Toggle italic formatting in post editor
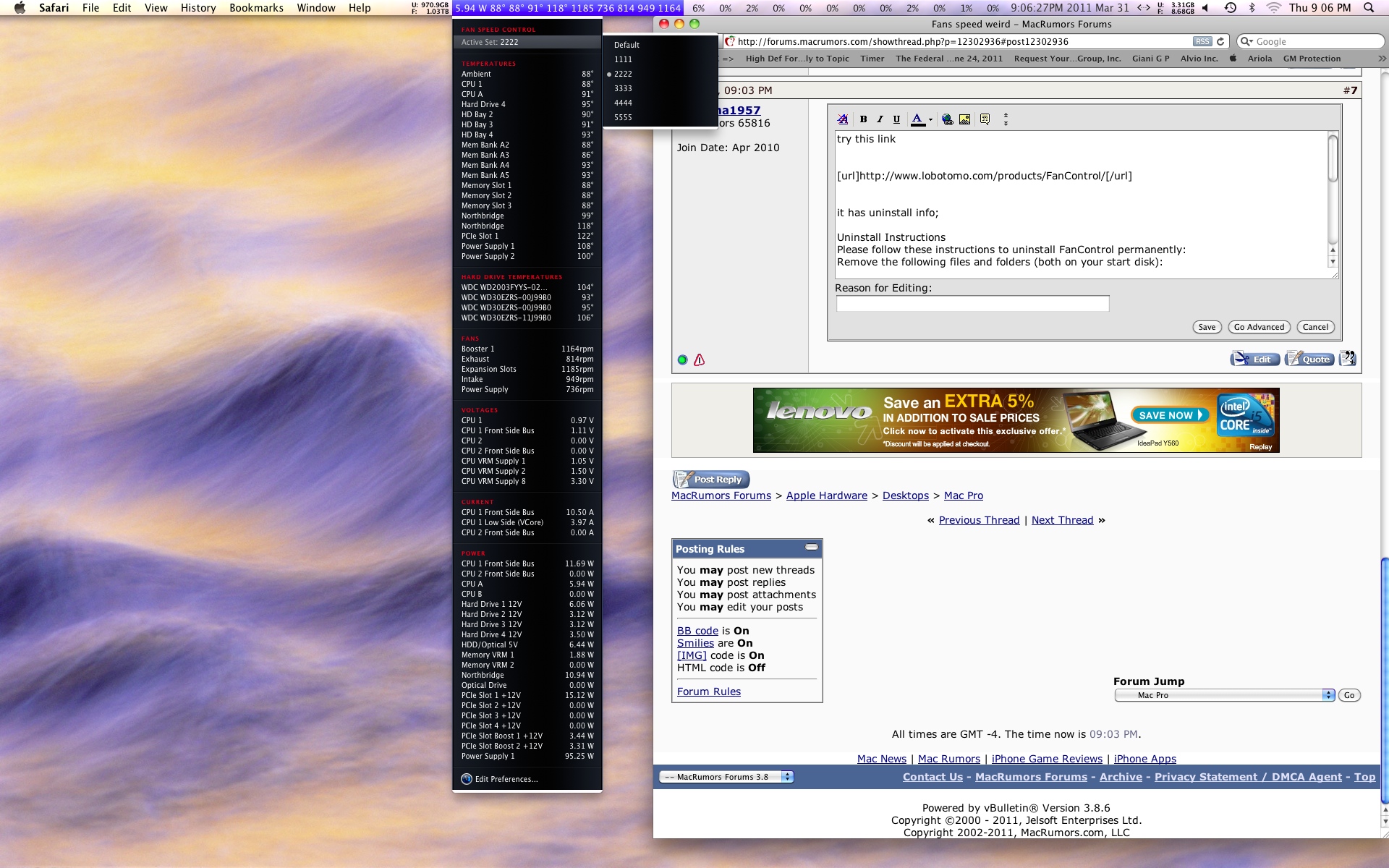Image resolution: width=1389 pixels, height=868 pixels. (880, 119)
